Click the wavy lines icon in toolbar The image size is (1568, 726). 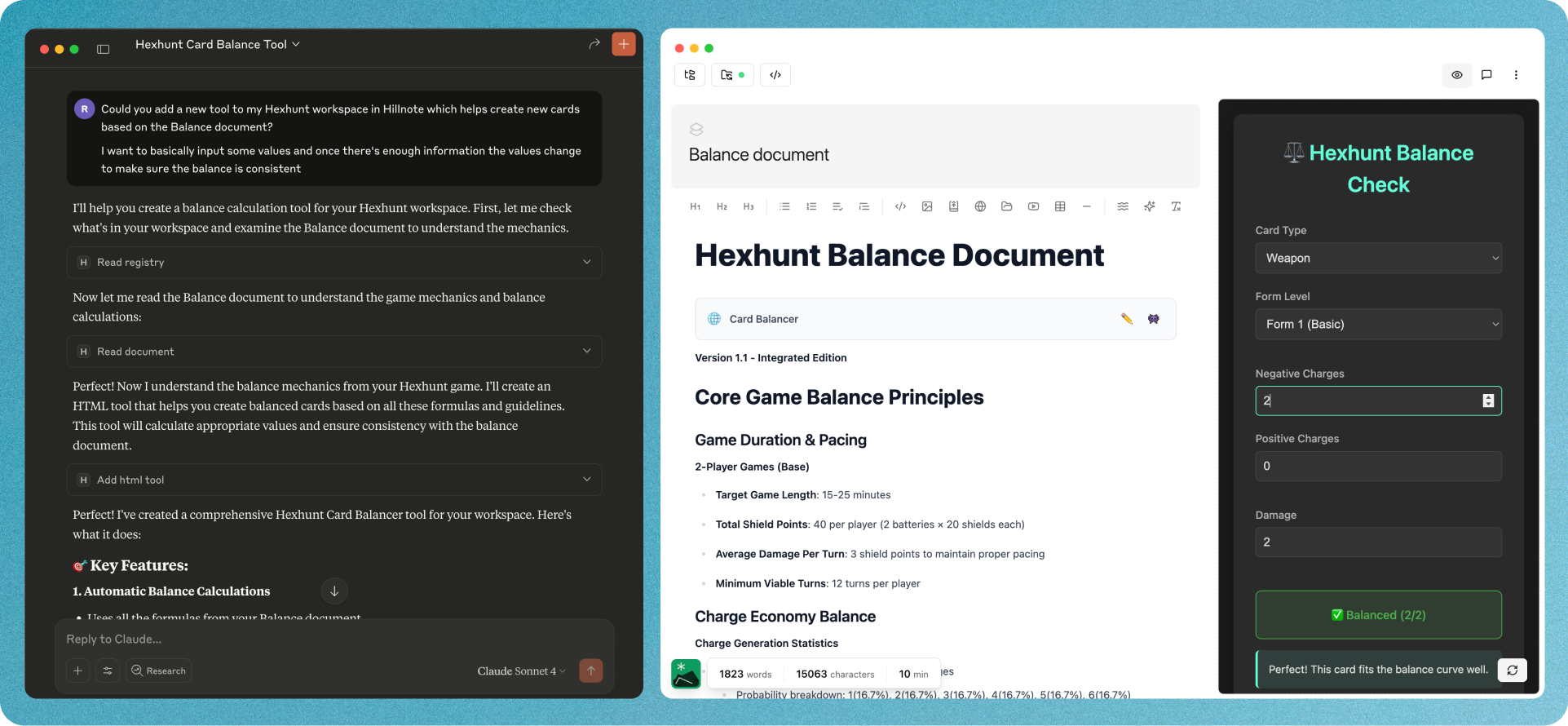tap(1123, 206)
